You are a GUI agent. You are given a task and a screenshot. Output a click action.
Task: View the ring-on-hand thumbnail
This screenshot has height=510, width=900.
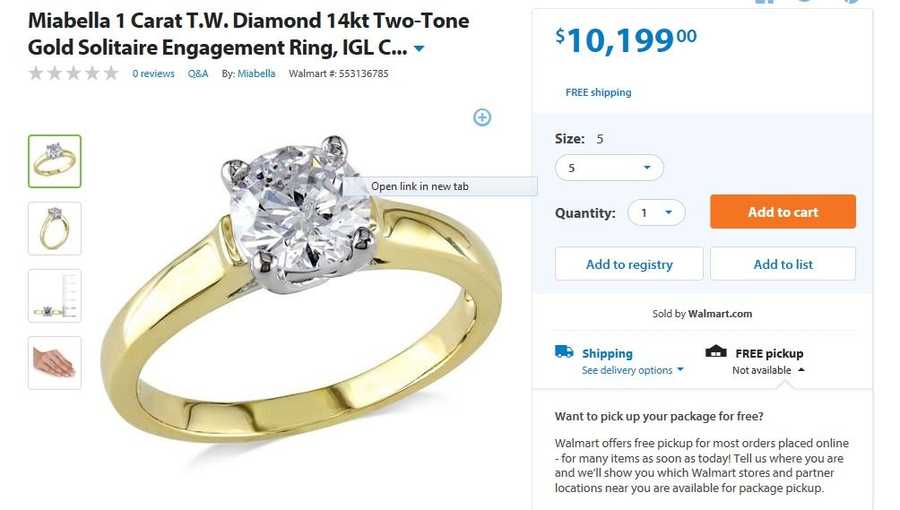point(55,362)
